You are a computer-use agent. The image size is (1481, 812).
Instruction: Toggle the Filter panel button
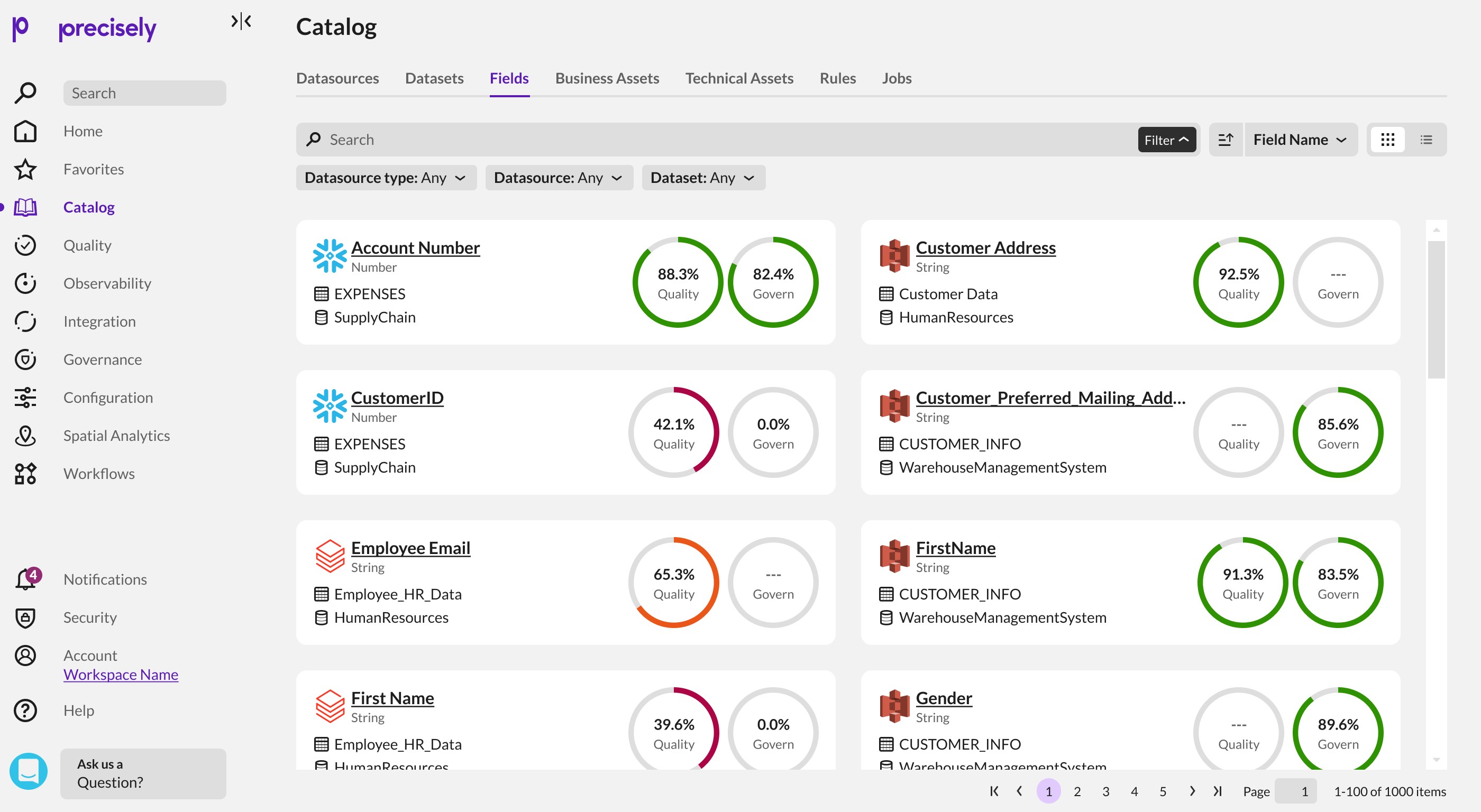point(1167,140)
